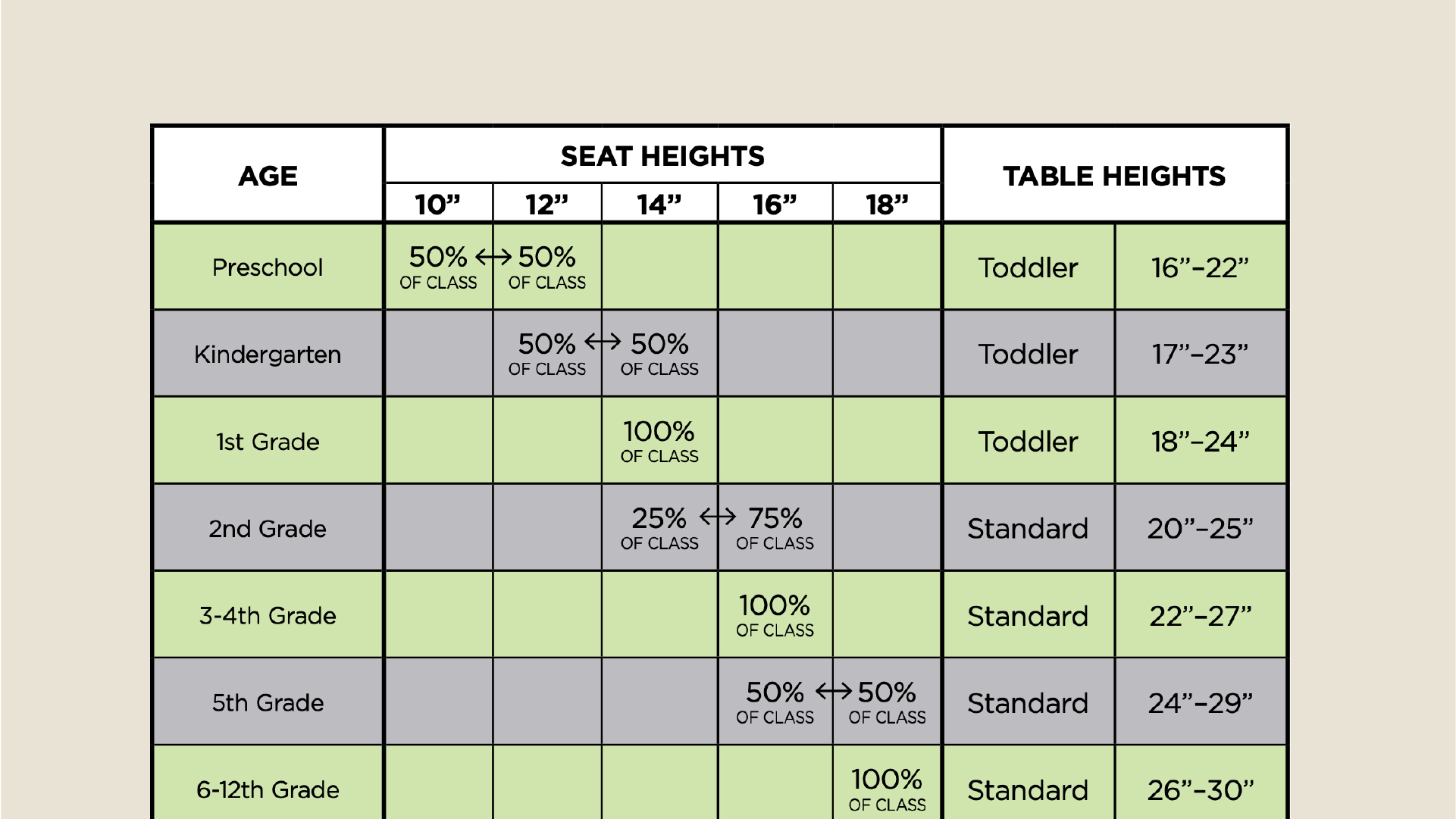This screenshot has width=1456, height=819.
Task: Select the 3-4th Grade row label
Action: click(268, 616)
